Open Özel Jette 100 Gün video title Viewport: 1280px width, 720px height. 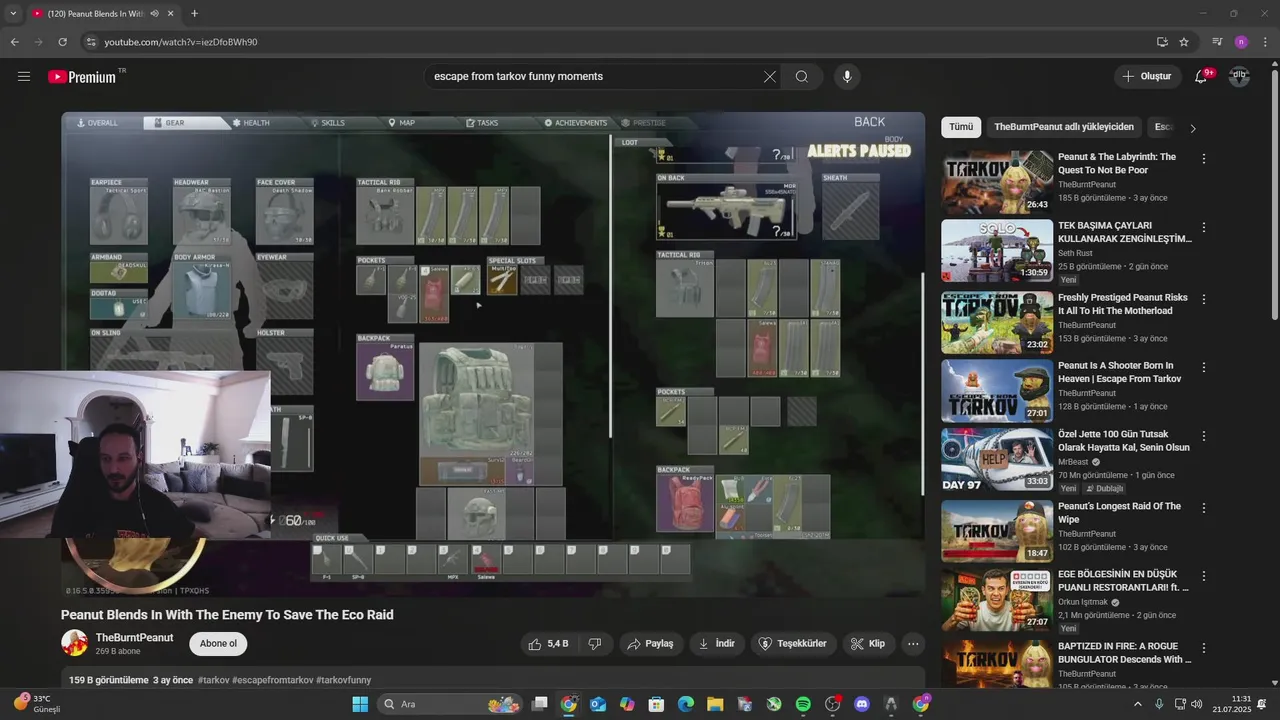point(1124,441)
